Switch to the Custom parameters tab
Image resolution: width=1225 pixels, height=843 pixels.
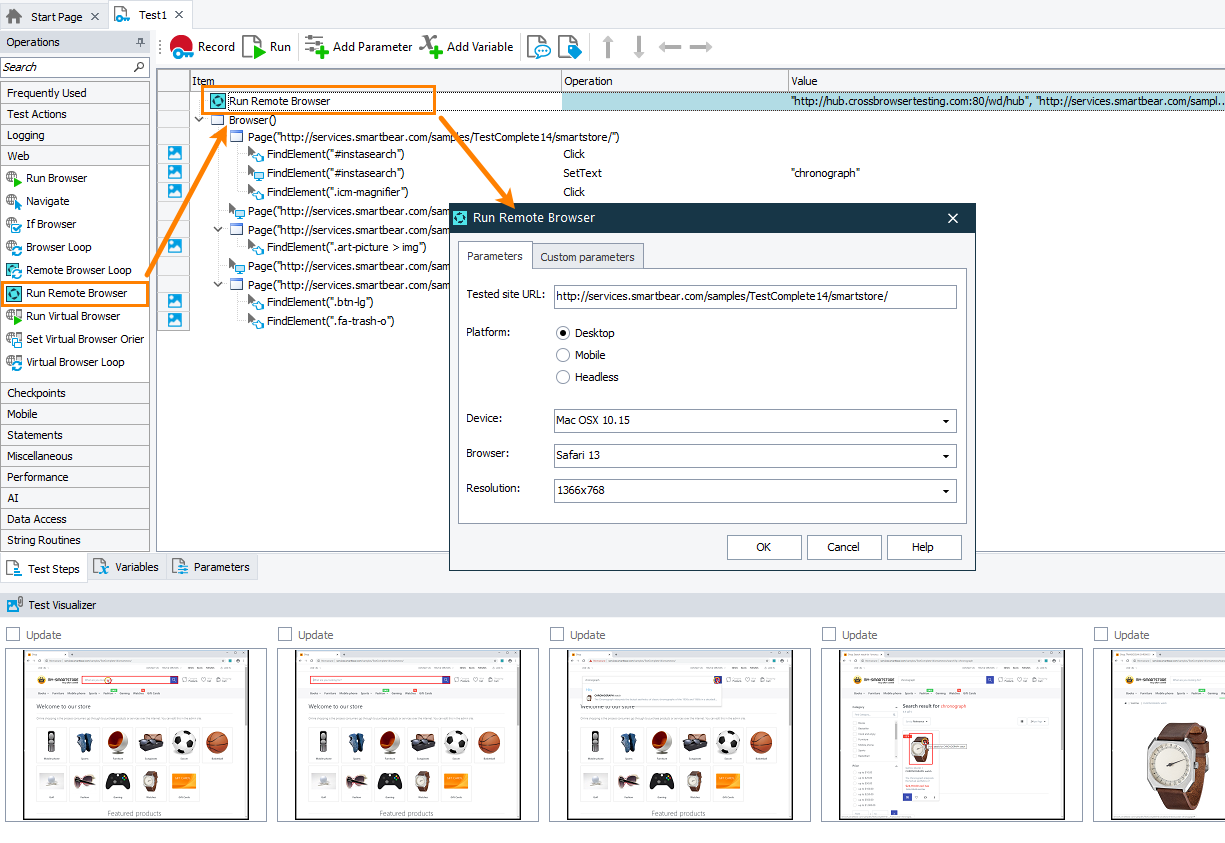pos(587,256)
